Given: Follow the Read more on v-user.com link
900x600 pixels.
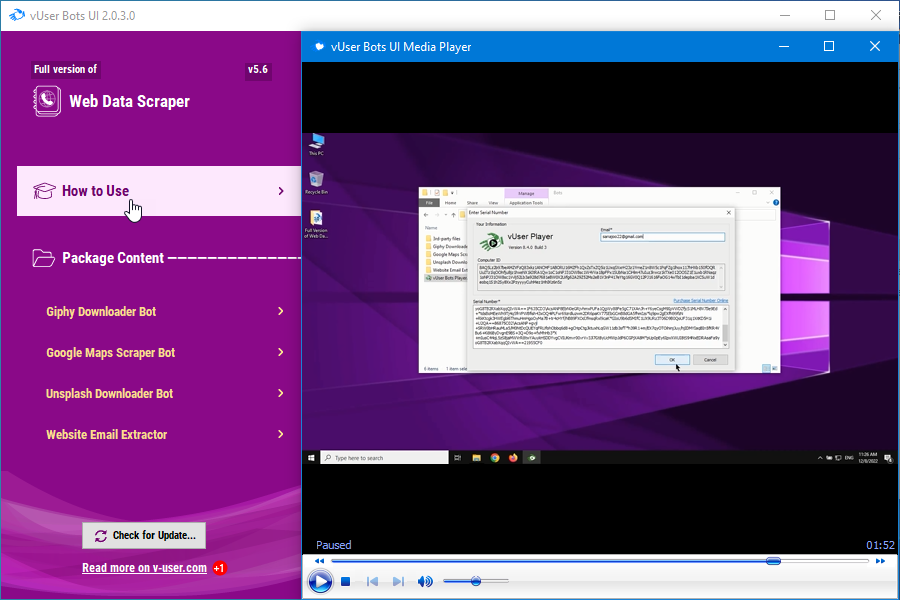Looking at the screenshot, I should point(144,568).
